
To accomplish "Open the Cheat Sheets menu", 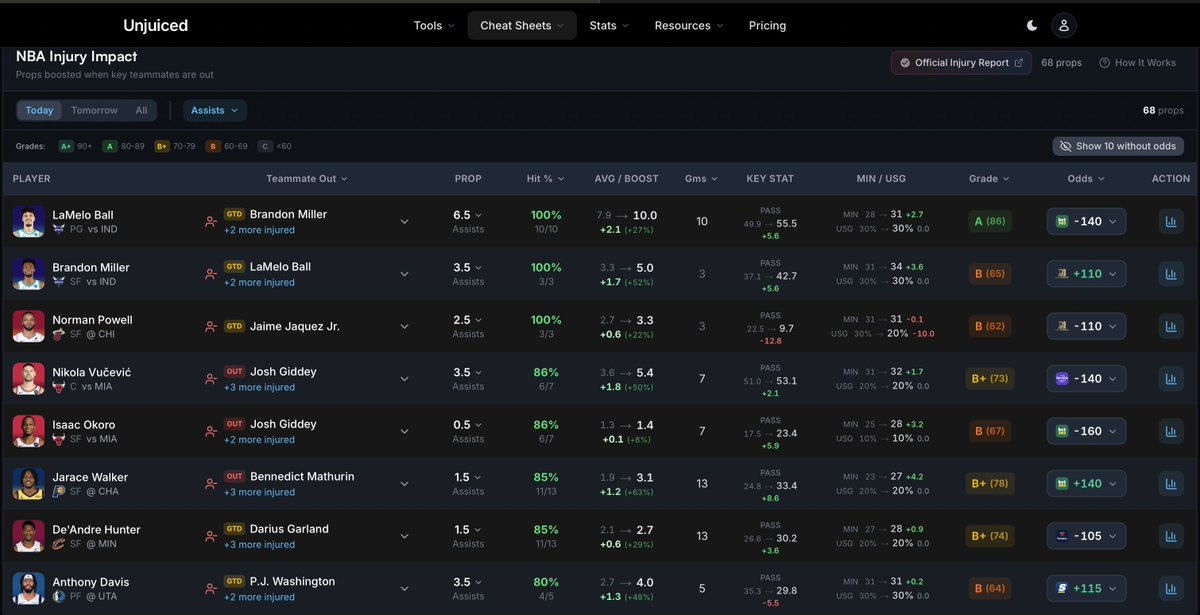I will click(x=522, y=26).
